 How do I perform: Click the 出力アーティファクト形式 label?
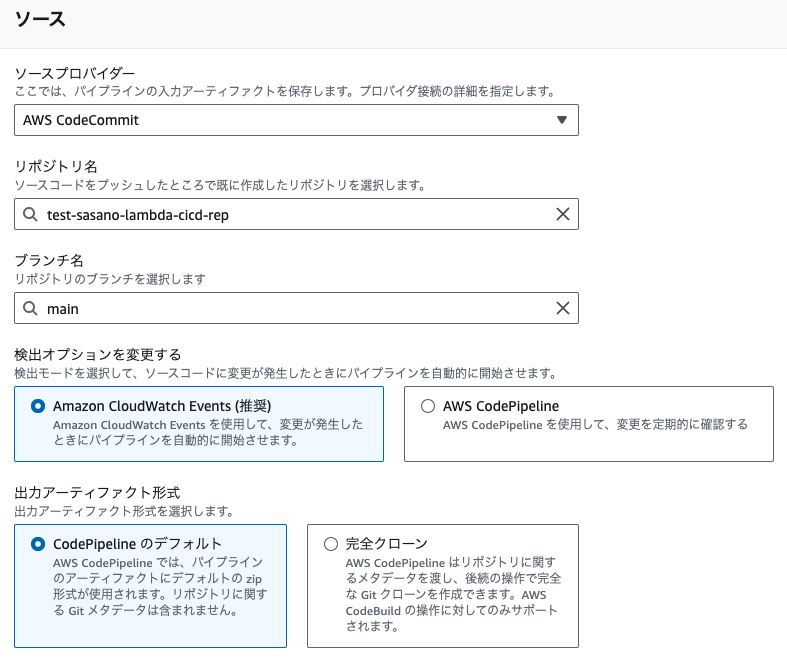click(x=97, y=493)
